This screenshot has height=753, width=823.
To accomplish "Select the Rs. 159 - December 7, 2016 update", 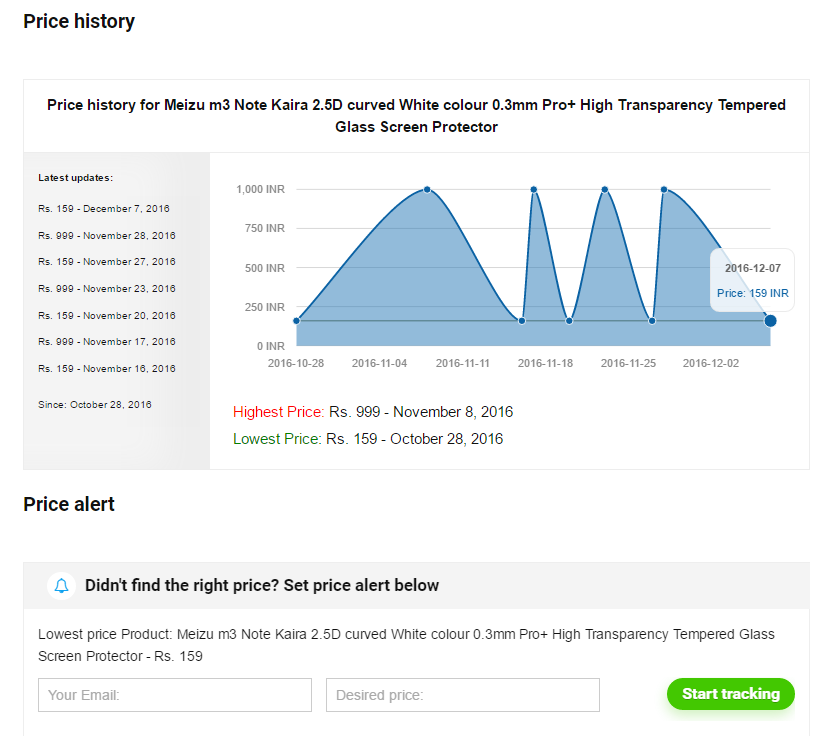I will pyautogui.click(x=104, y=208).
